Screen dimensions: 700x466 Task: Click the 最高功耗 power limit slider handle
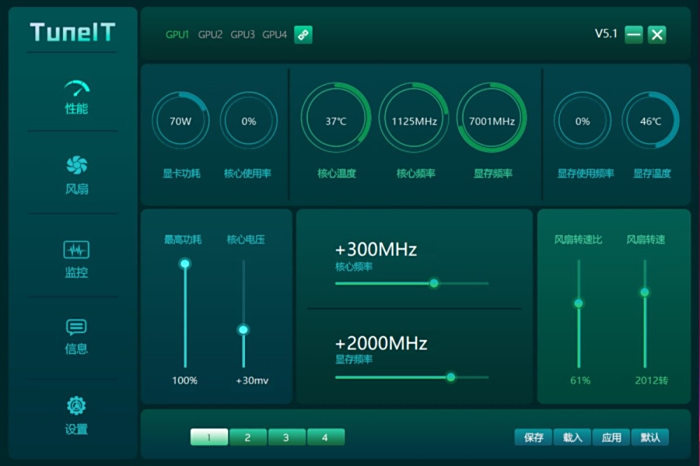tap(185, 264)
